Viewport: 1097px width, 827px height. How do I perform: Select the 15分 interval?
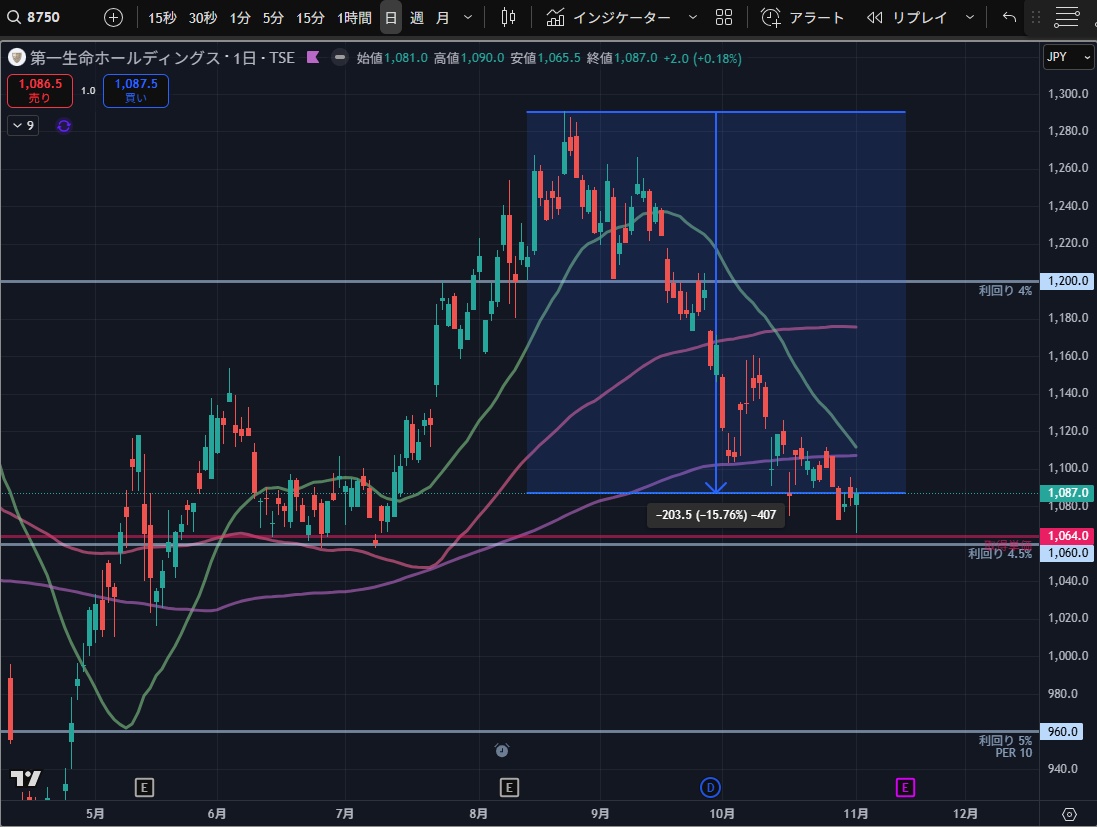(310, 17)
